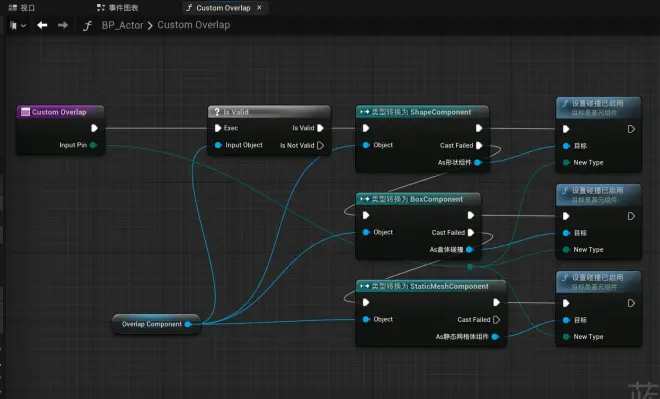Select the green wire reroute node

coord(470,266)
